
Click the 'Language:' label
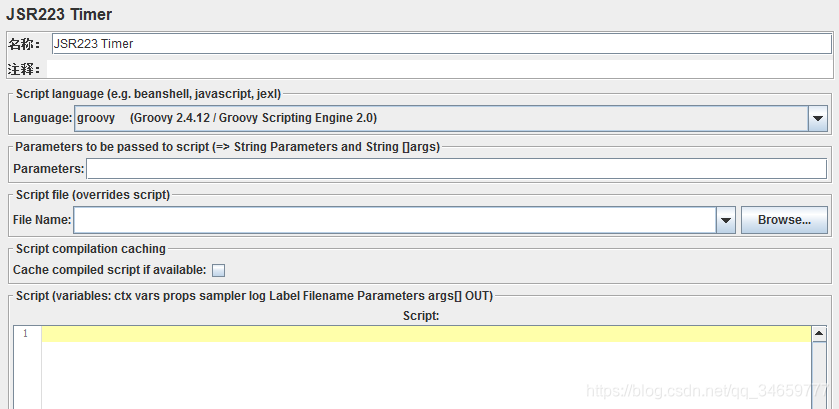click(x=43, y=118)
